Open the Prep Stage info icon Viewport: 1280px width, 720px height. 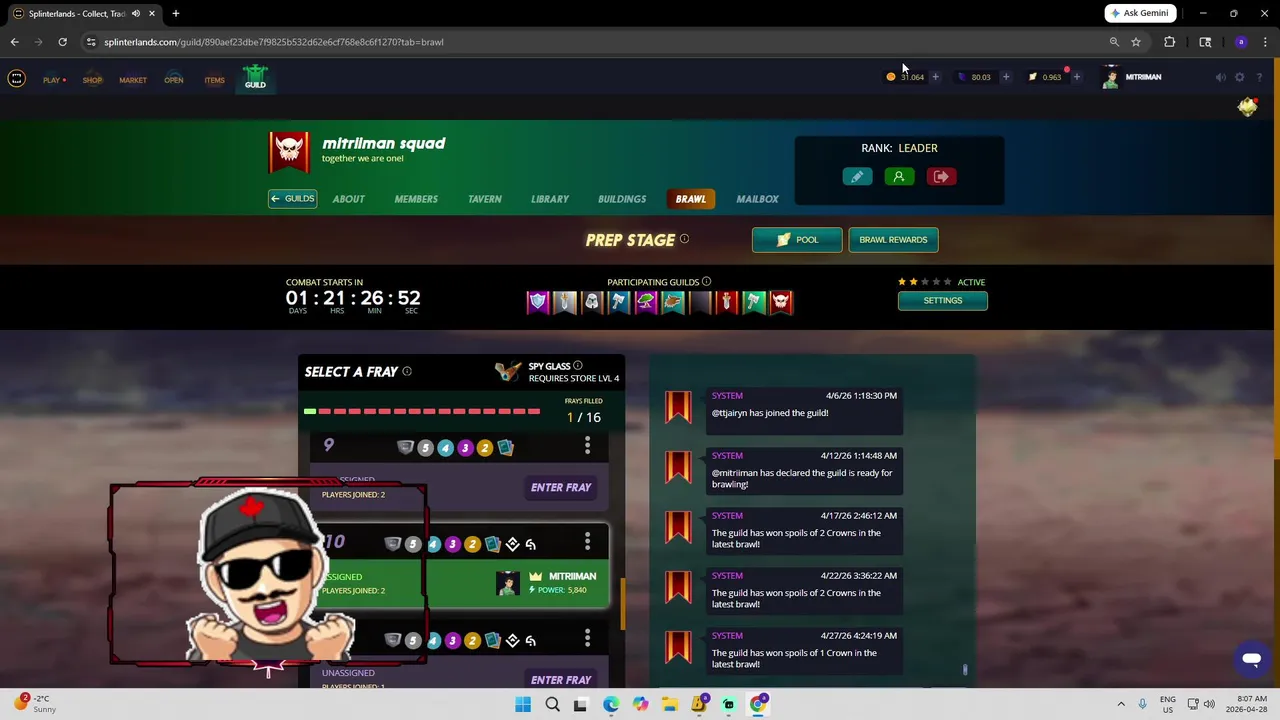coord(684,239)
